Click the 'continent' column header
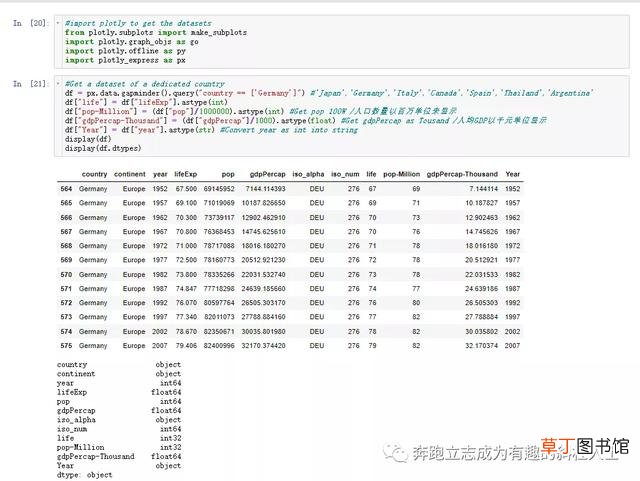Screen dimensions: 640x481 [129, 174]
